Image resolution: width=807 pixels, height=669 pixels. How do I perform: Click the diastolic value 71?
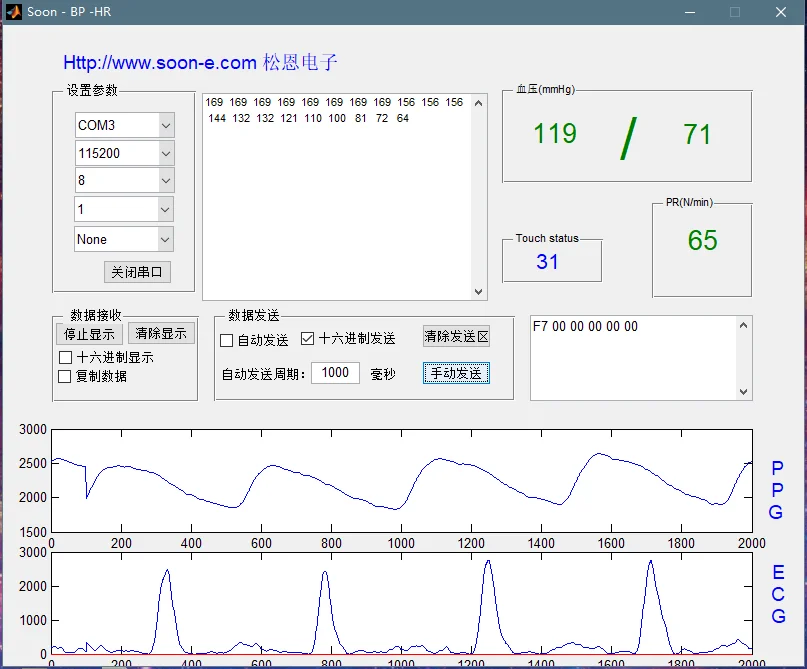pos(697,135)
